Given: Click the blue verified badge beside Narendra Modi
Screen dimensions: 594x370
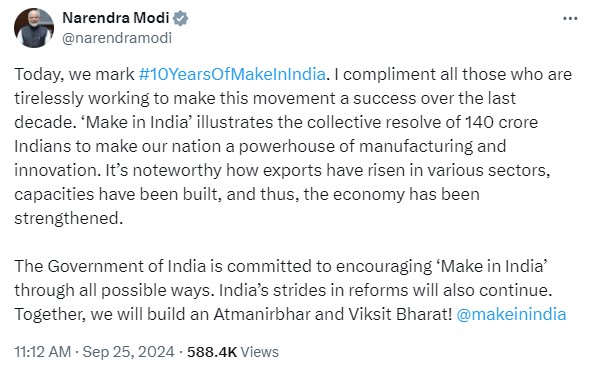Looking at the screenshot, I should tap(180, 18).
